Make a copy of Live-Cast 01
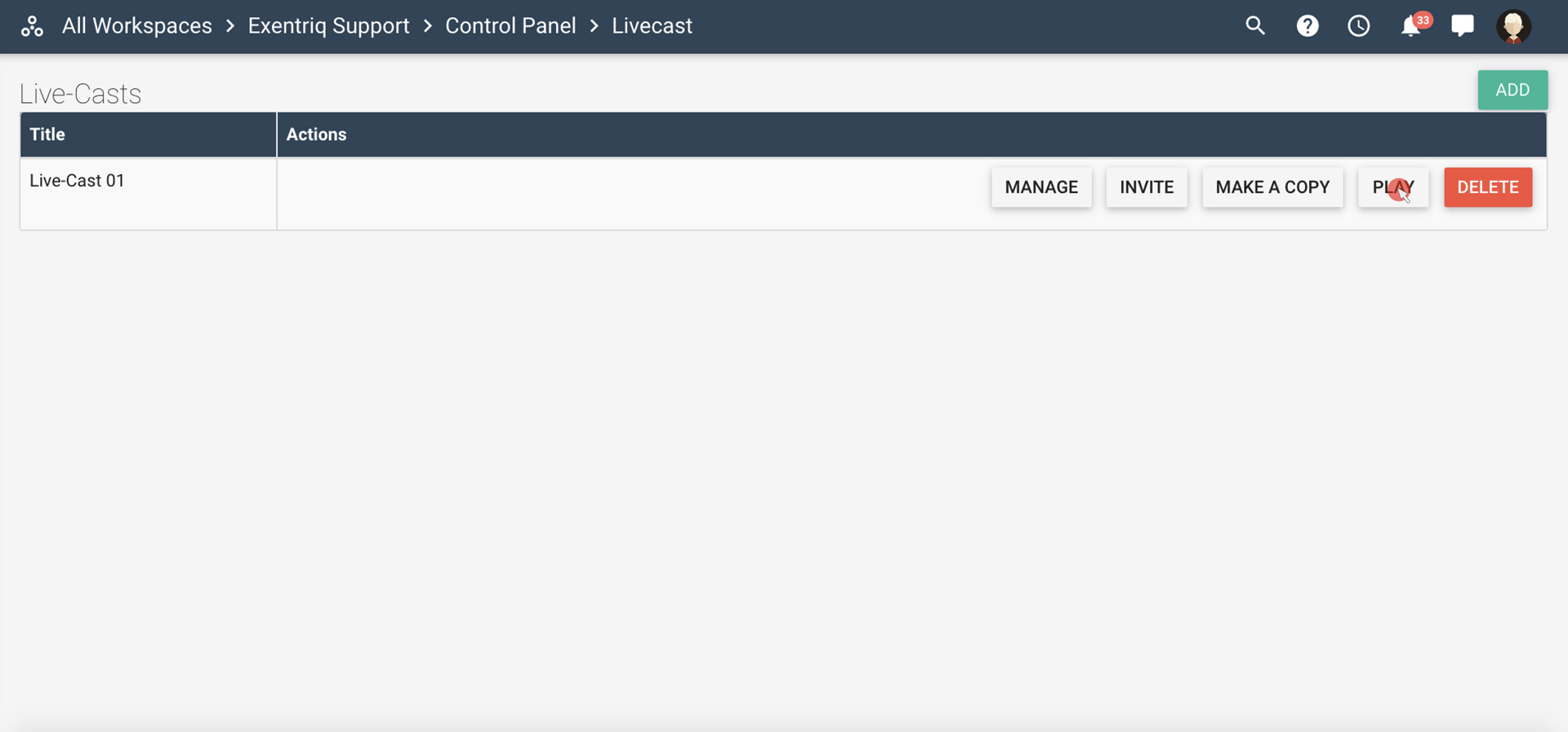This screenshot has width=1568, height=732. (x=1272, y=187)
